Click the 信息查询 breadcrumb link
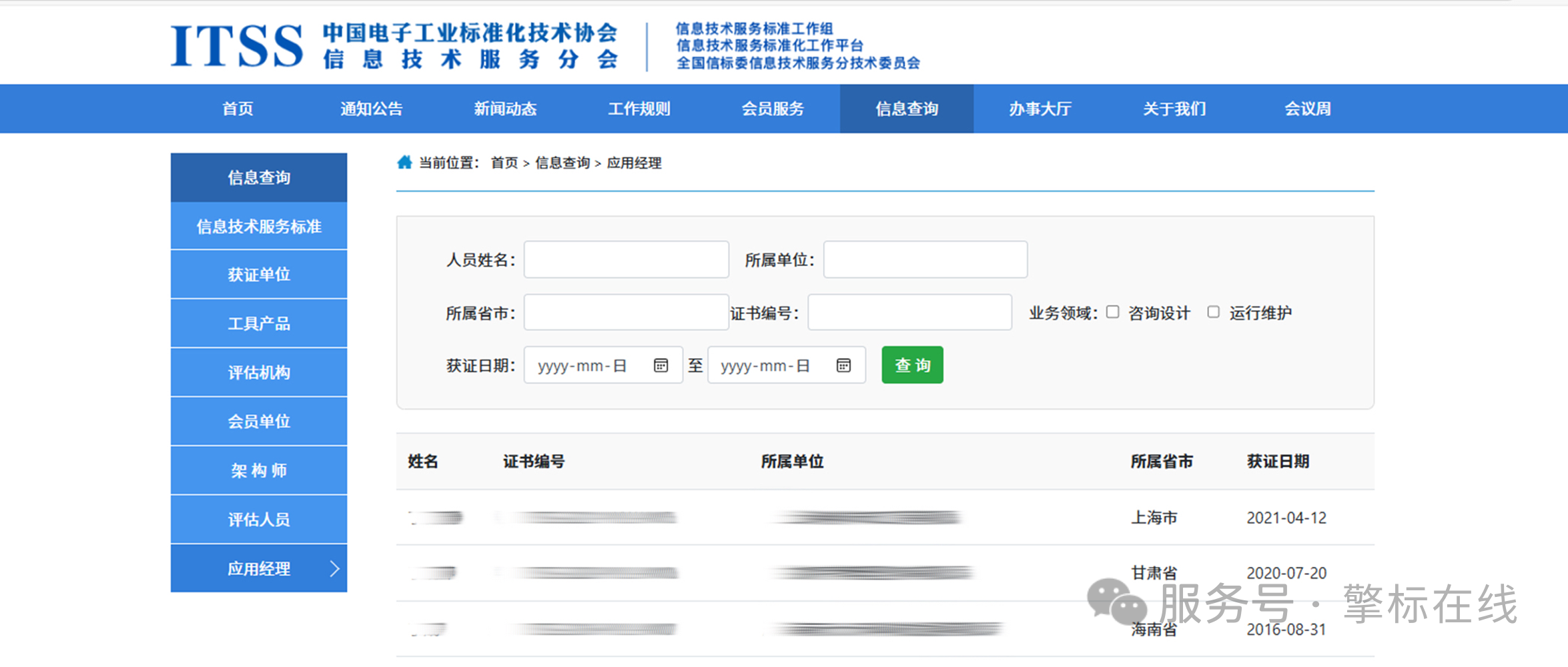The width and height of the screenshot is (1568, 667). pyautogui.click(x=563, y=162)
